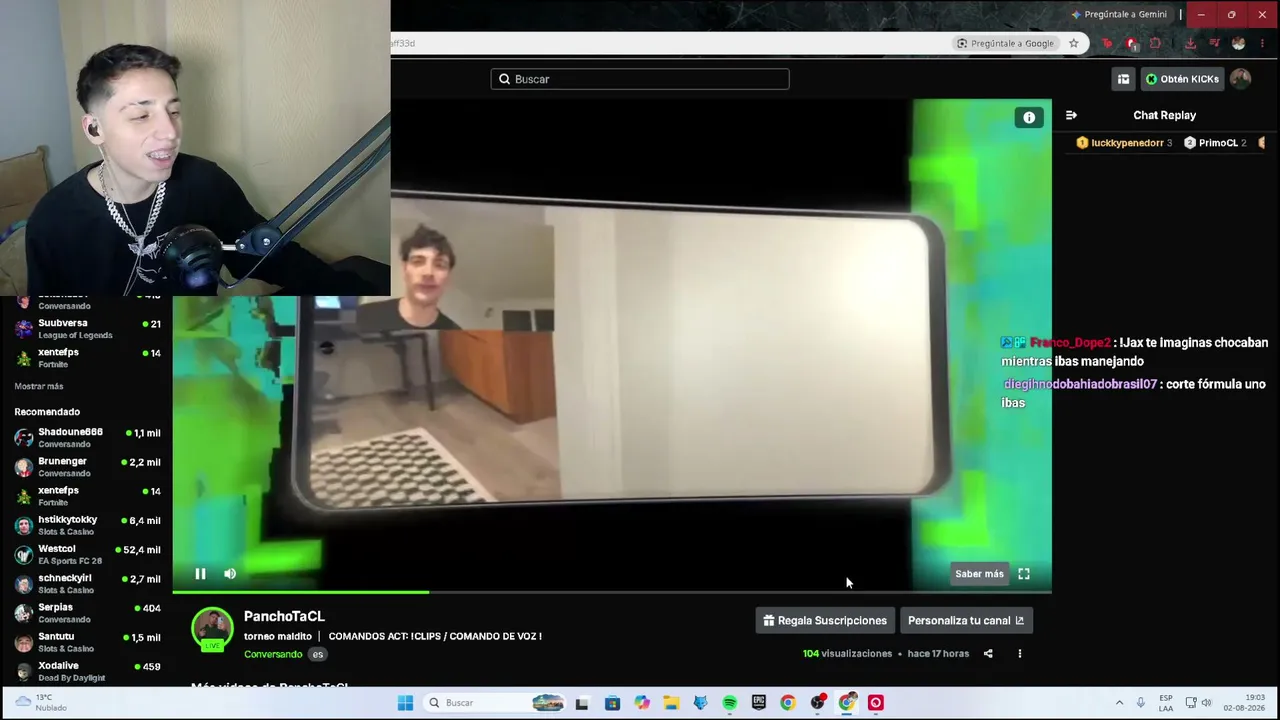Viewport: 1280px width, 720px height.
Task: Enter fullscreen video mode
Action: pyautogui.click(x=1024, y=574)
